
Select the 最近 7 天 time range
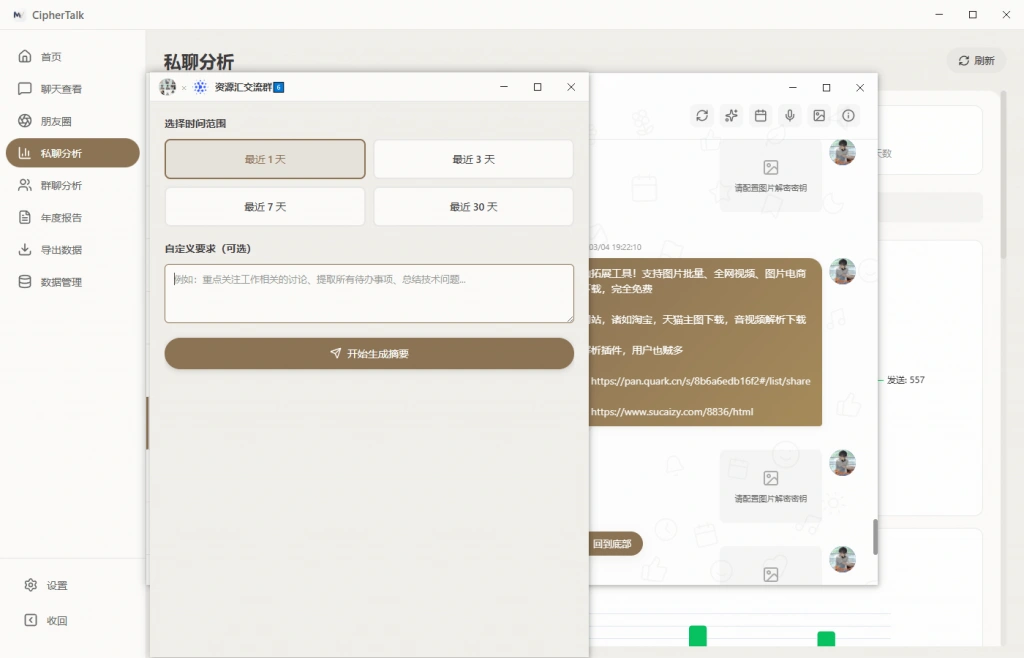click(264, 207)
